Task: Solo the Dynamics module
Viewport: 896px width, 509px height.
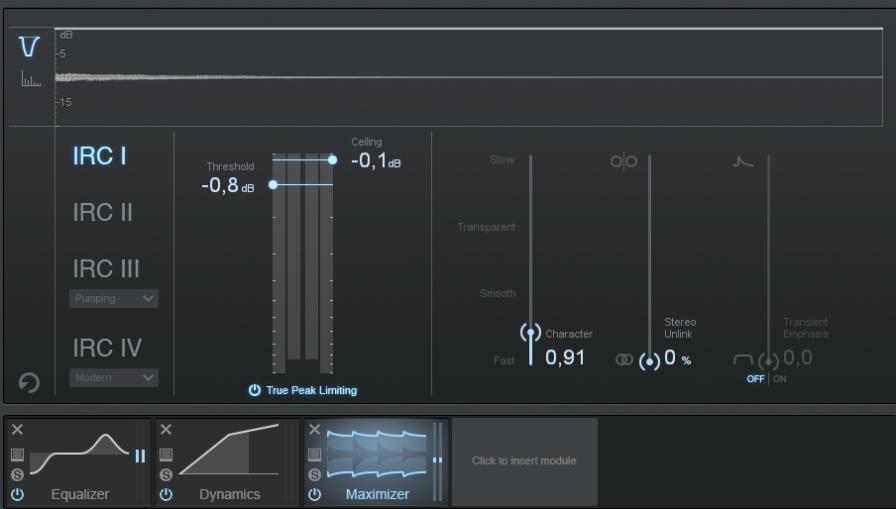Action: coord(166,474)
